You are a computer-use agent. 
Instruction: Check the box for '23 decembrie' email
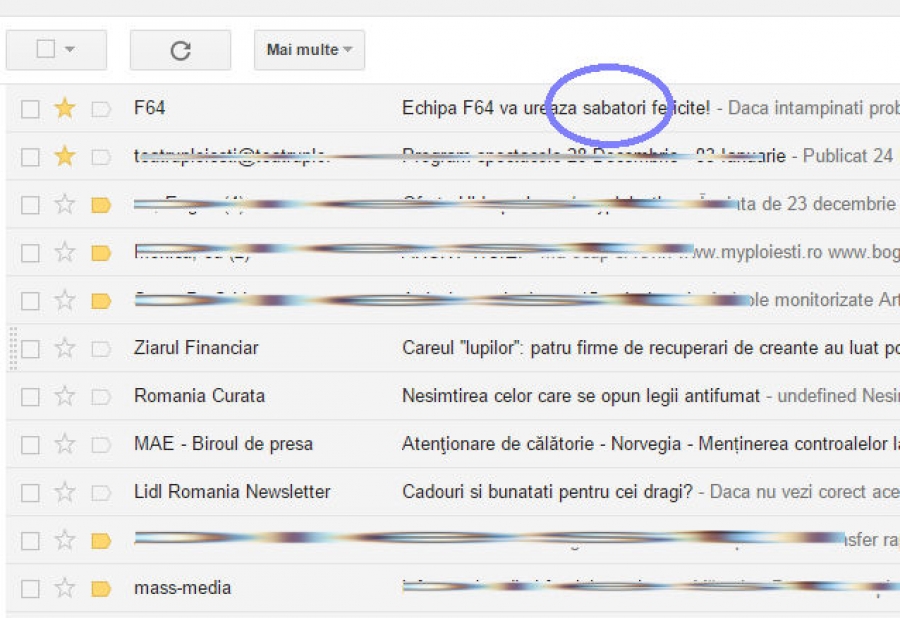click(x=30, y=205)
